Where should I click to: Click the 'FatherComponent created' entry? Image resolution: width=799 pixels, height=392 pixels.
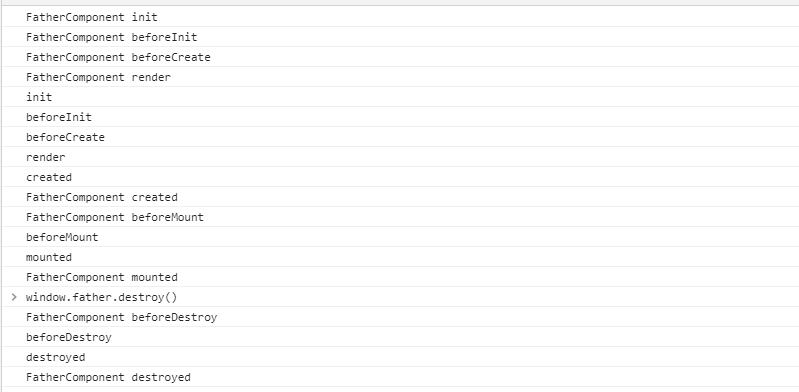click(102, 197)
